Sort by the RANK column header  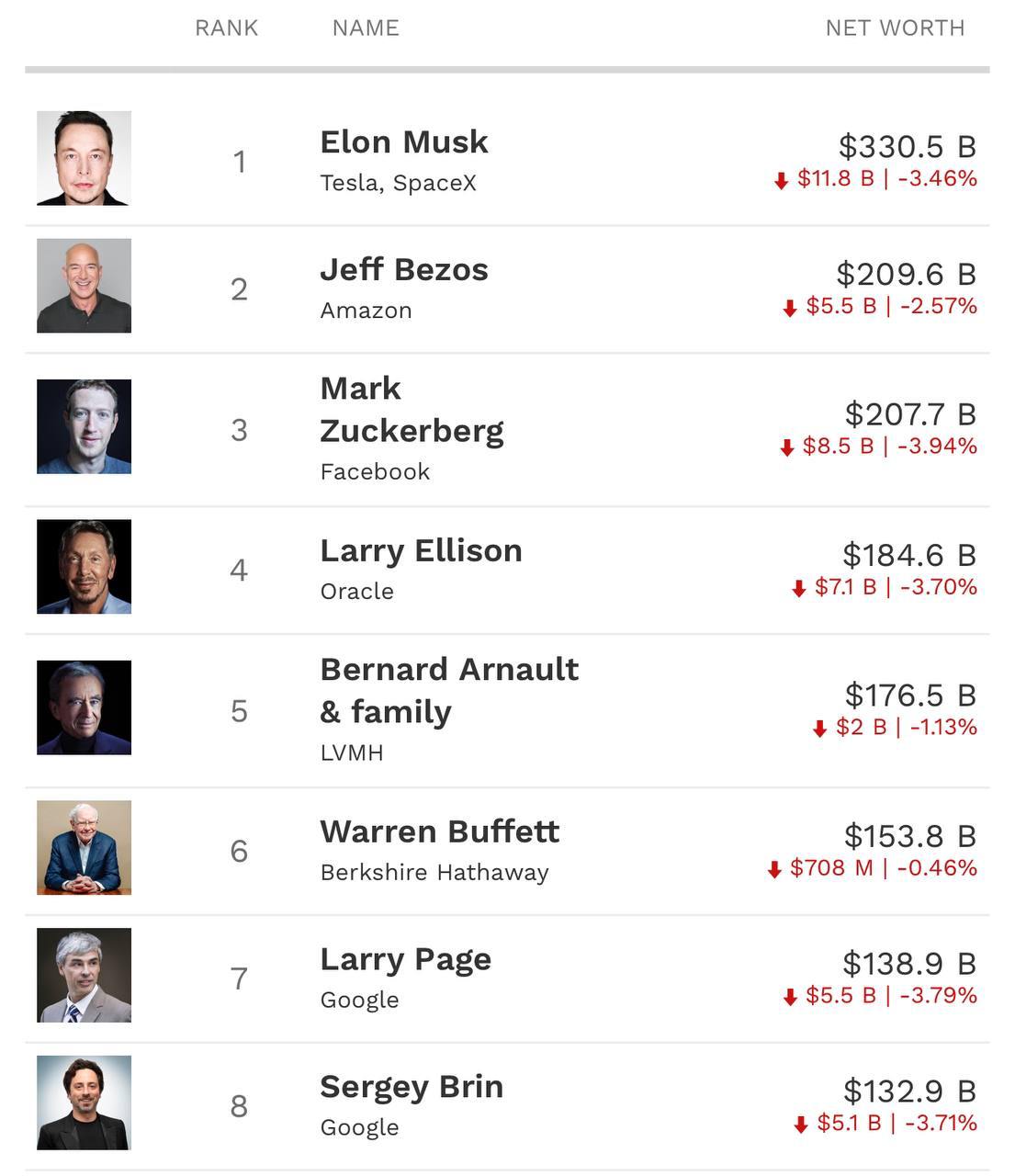(x=226, y=28)
